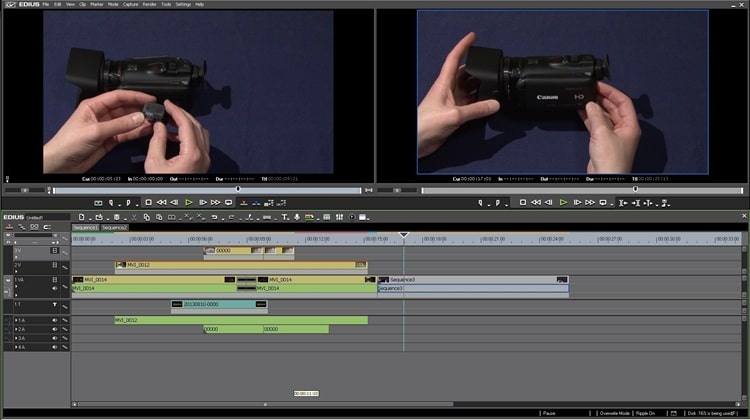Step to next frame in Recorder
This screenshot has height=420, width=750.
[577, 203]
